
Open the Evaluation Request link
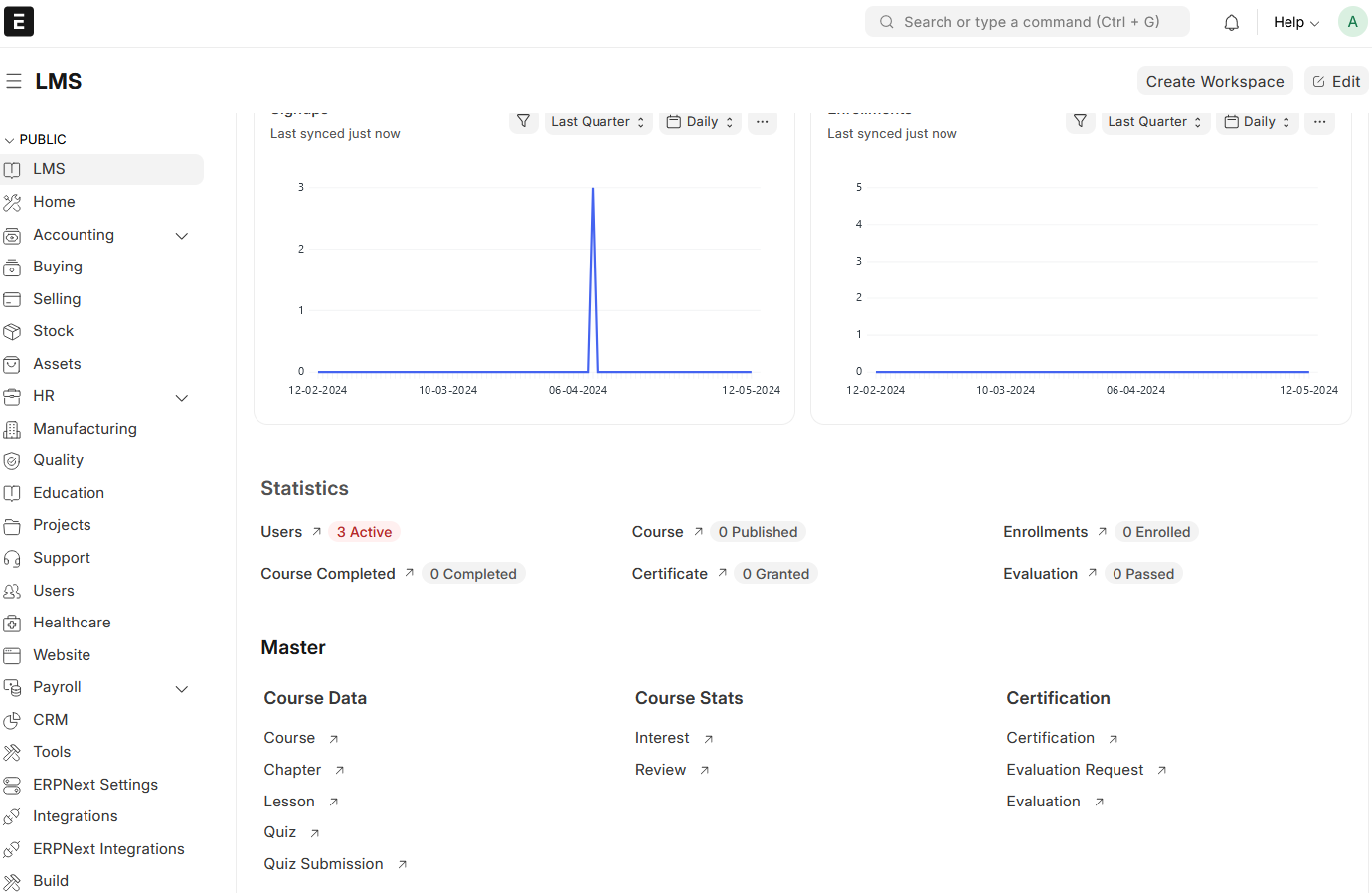(1087, 770)
